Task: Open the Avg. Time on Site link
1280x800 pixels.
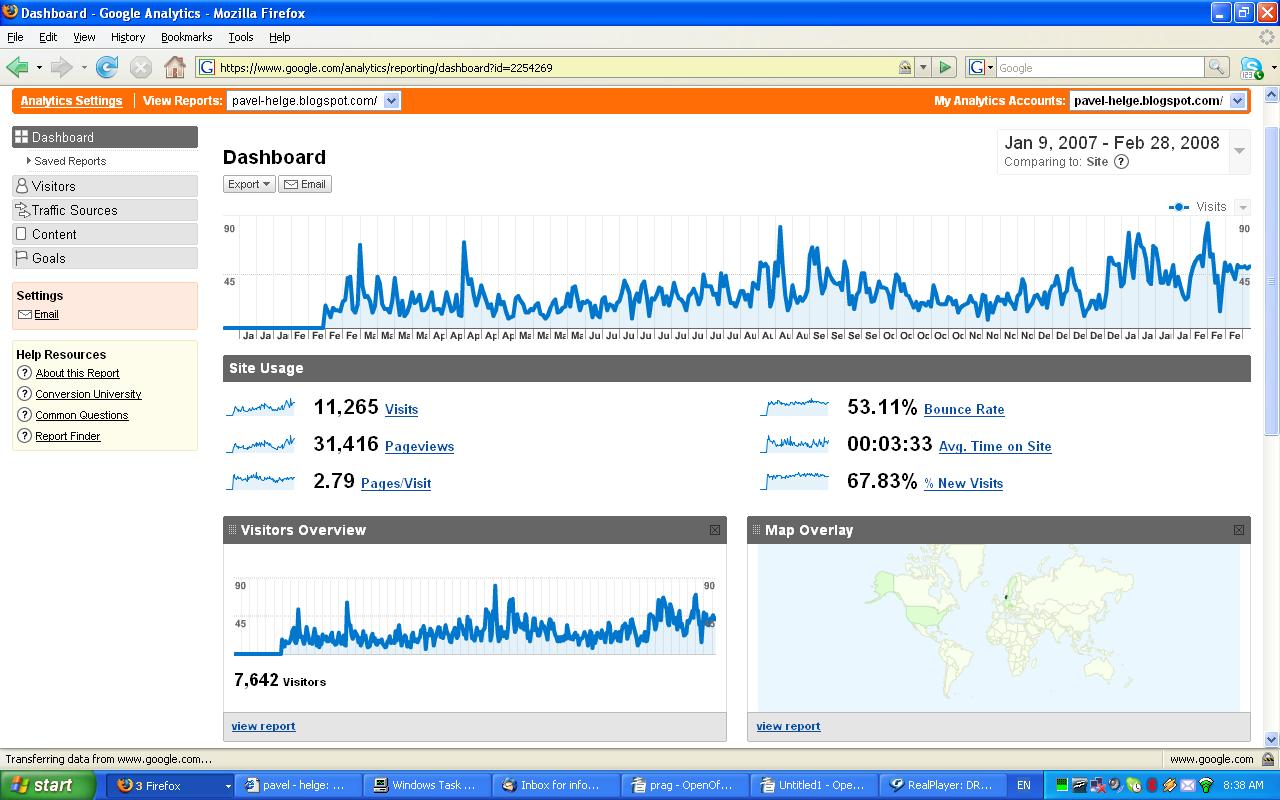Action: 995,446
